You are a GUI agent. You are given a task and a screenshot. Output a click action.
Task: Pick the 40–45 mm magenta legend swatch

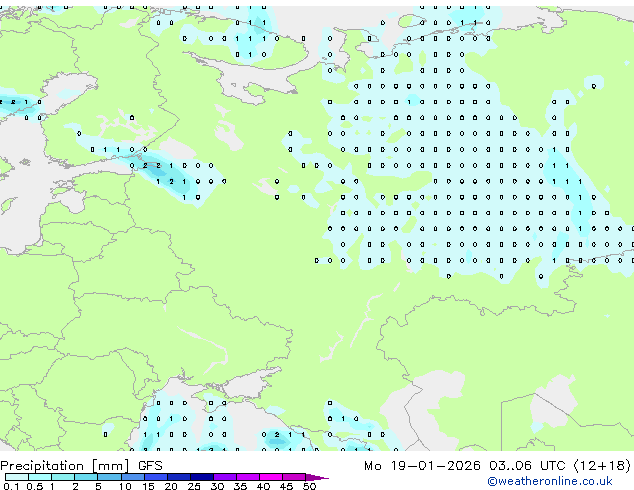[x=271, y=477]
